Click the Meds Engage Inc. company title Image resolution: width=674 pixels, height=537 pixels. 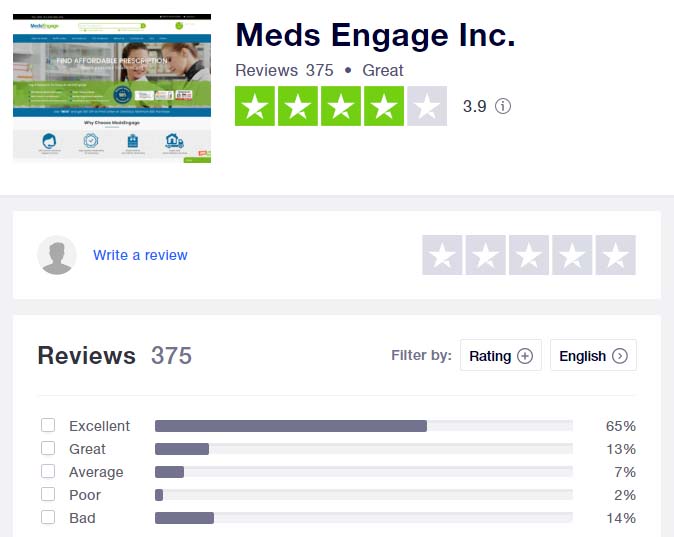(375, 35)
